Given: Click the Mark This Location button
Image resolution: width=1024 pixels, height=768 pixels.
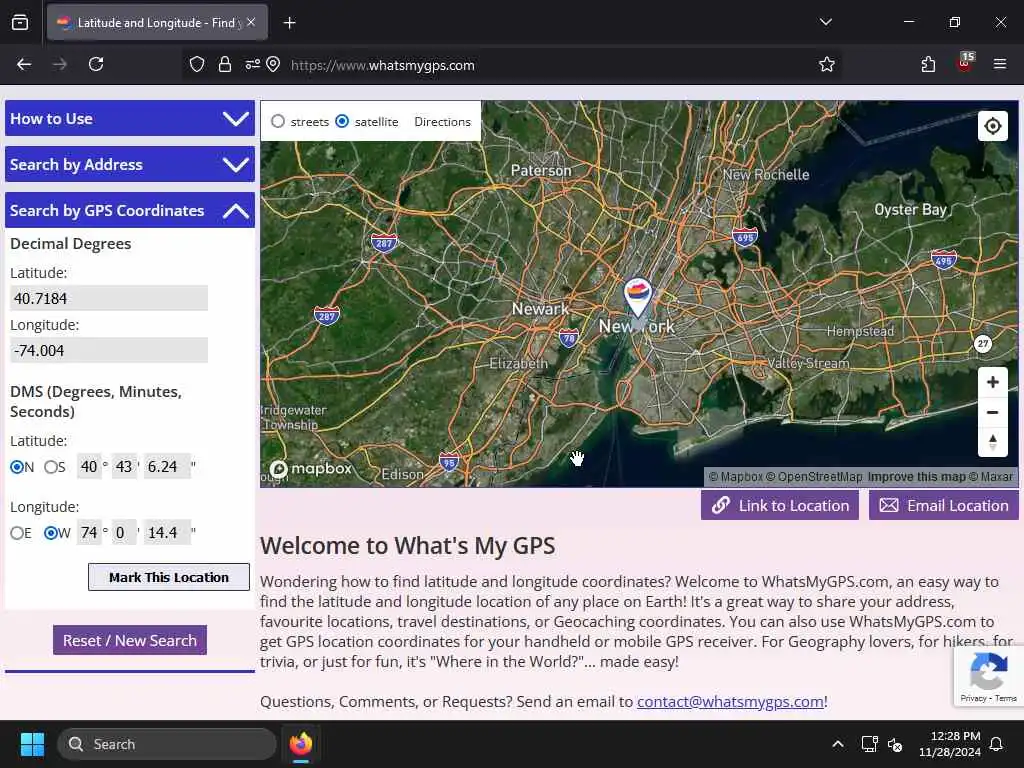Looking at the screenshot, I should coord(168,577).
